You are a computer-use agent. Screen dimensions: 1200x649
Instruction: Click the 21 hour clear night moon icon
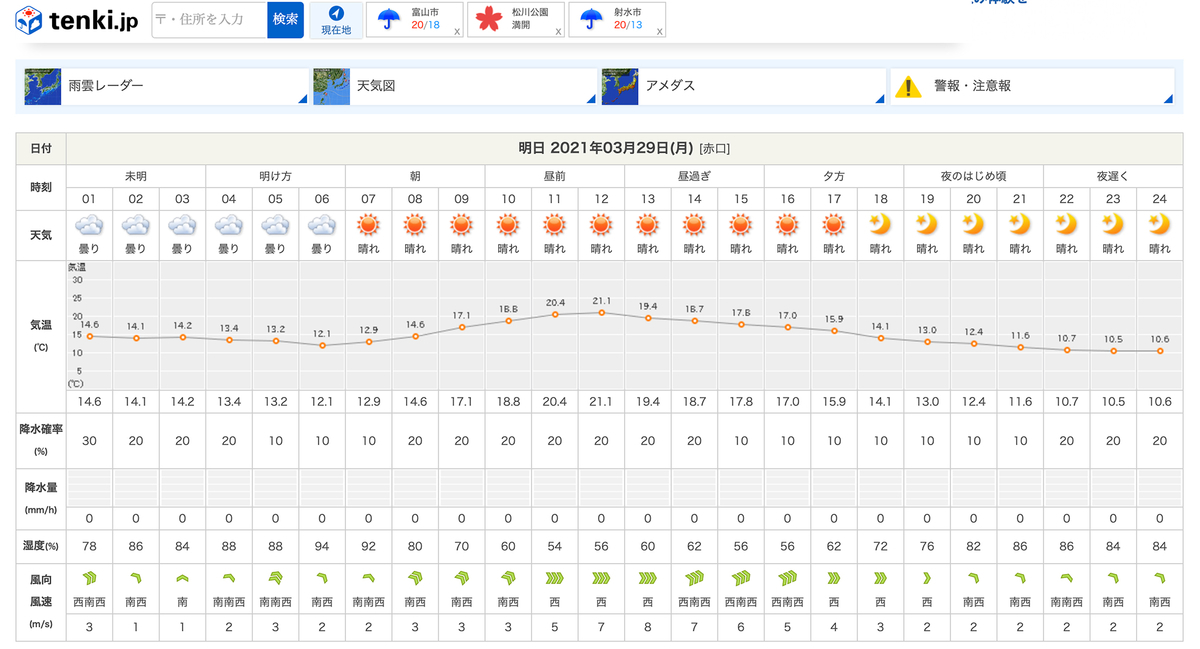coord(1020,224)
